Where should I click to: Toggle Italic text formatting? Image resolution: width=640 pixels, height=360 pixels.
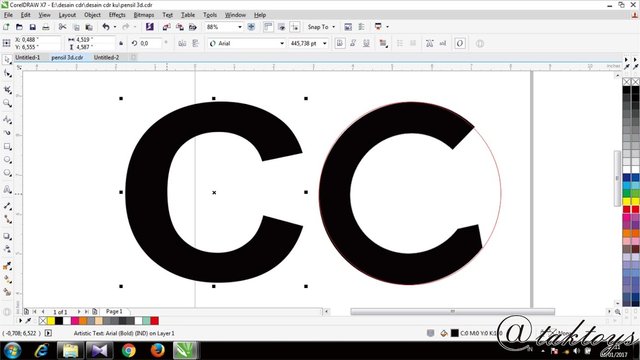click(x=353, y=43)
